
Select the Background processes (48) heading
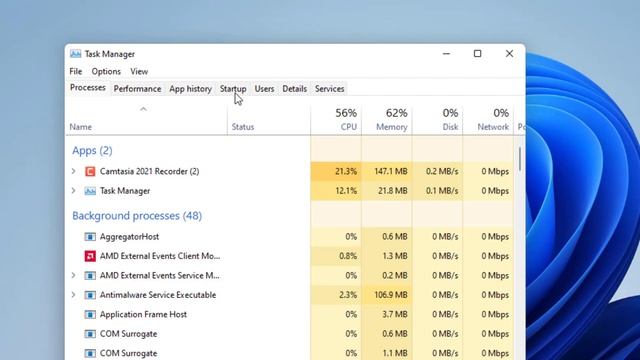pos(137,216)
